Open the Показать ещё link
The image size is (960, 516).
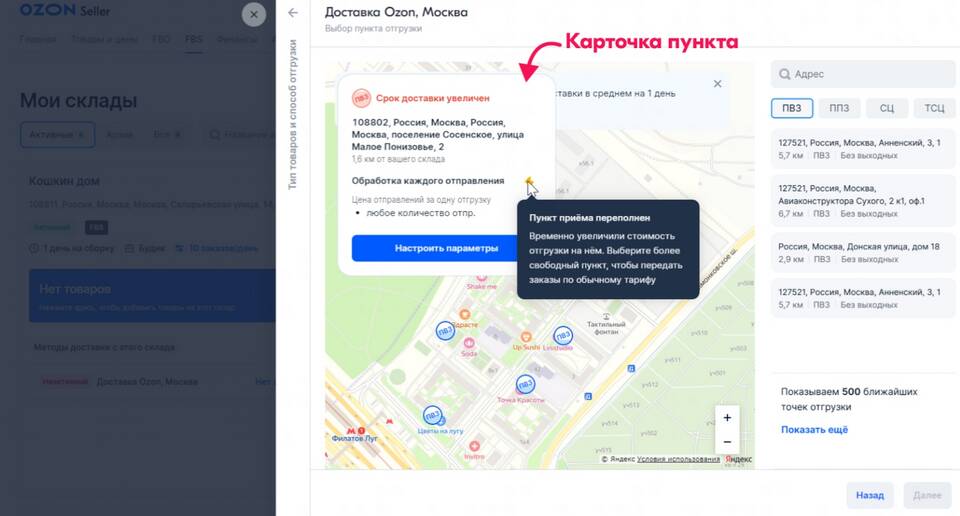tap(814, 429)
